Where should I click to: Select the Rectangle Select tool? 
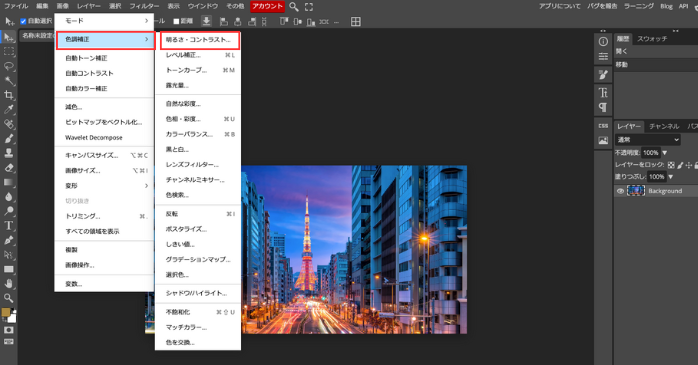pyautogui.click(x=8, y=52)
